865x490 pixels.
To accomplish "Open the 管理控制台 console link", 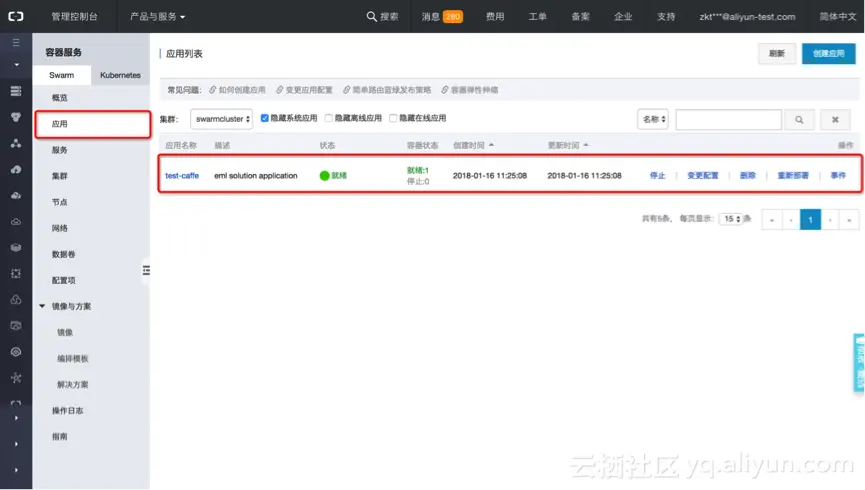I will click(x=74, y=17).
